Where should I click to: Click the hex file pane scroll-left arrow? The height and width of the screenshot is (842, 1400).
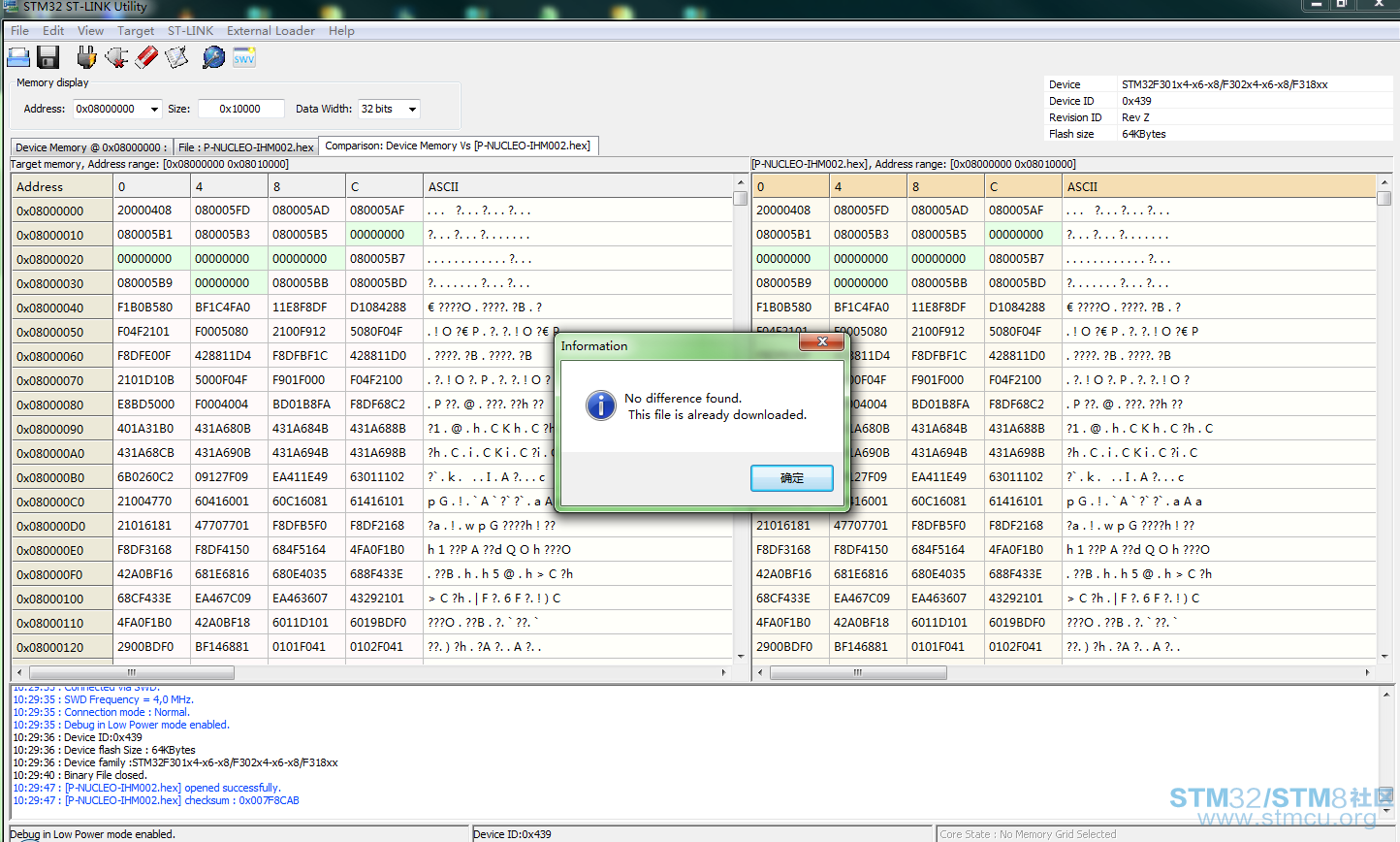[x=761, y=672]
